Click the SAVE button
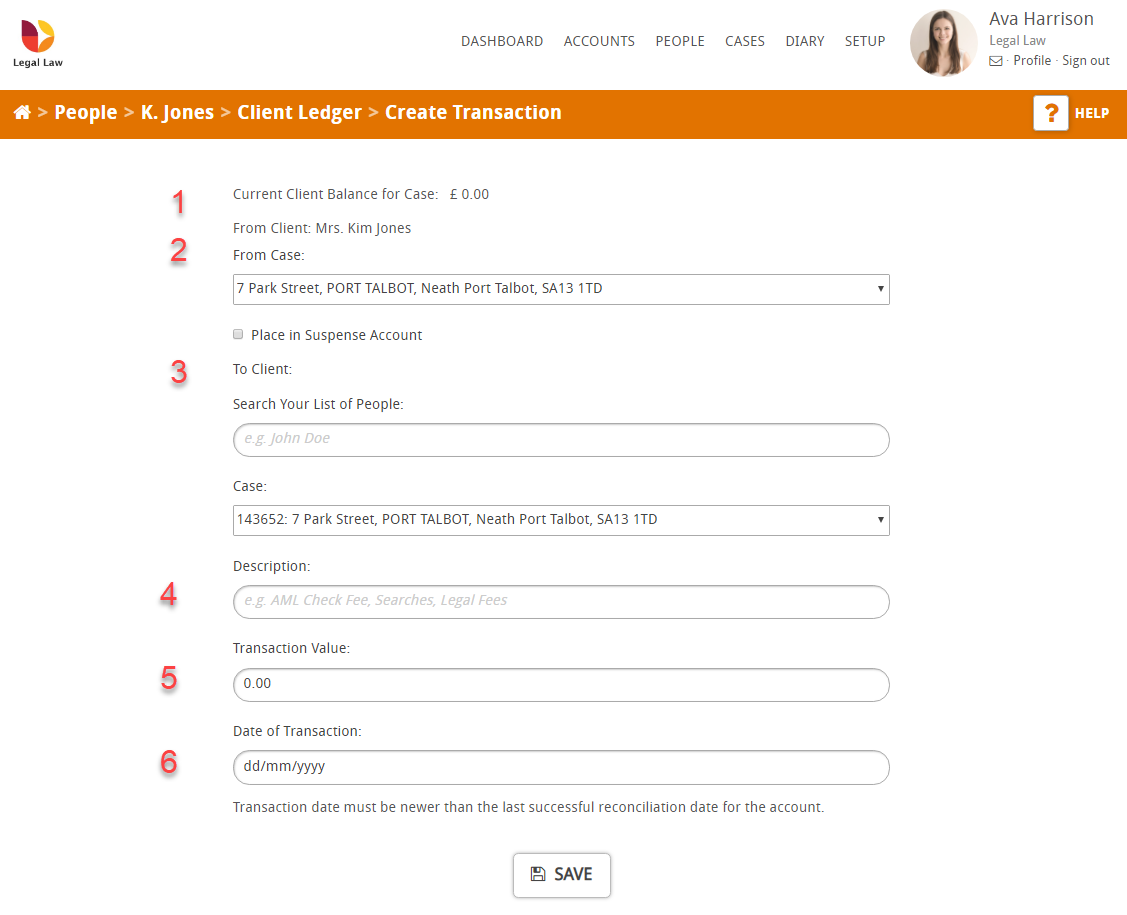 561,874
